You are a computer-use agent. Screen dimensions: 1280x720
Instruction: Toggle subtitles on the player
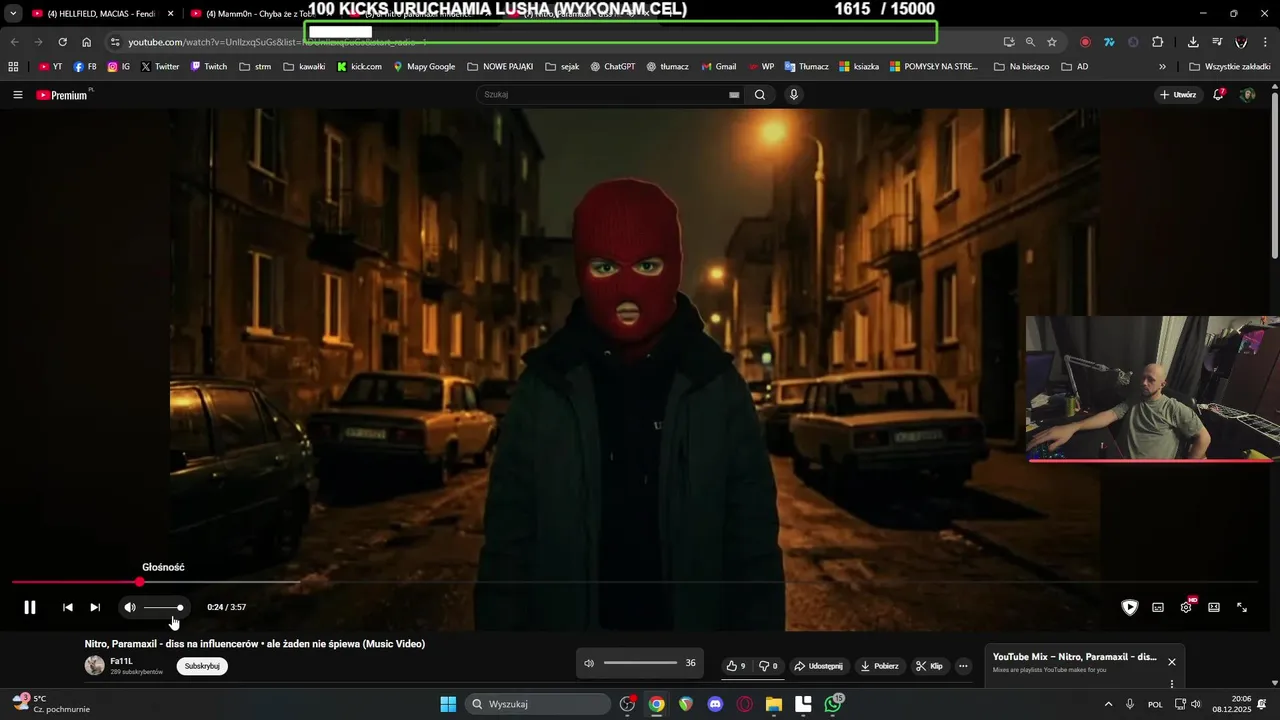click(1158, 607)
